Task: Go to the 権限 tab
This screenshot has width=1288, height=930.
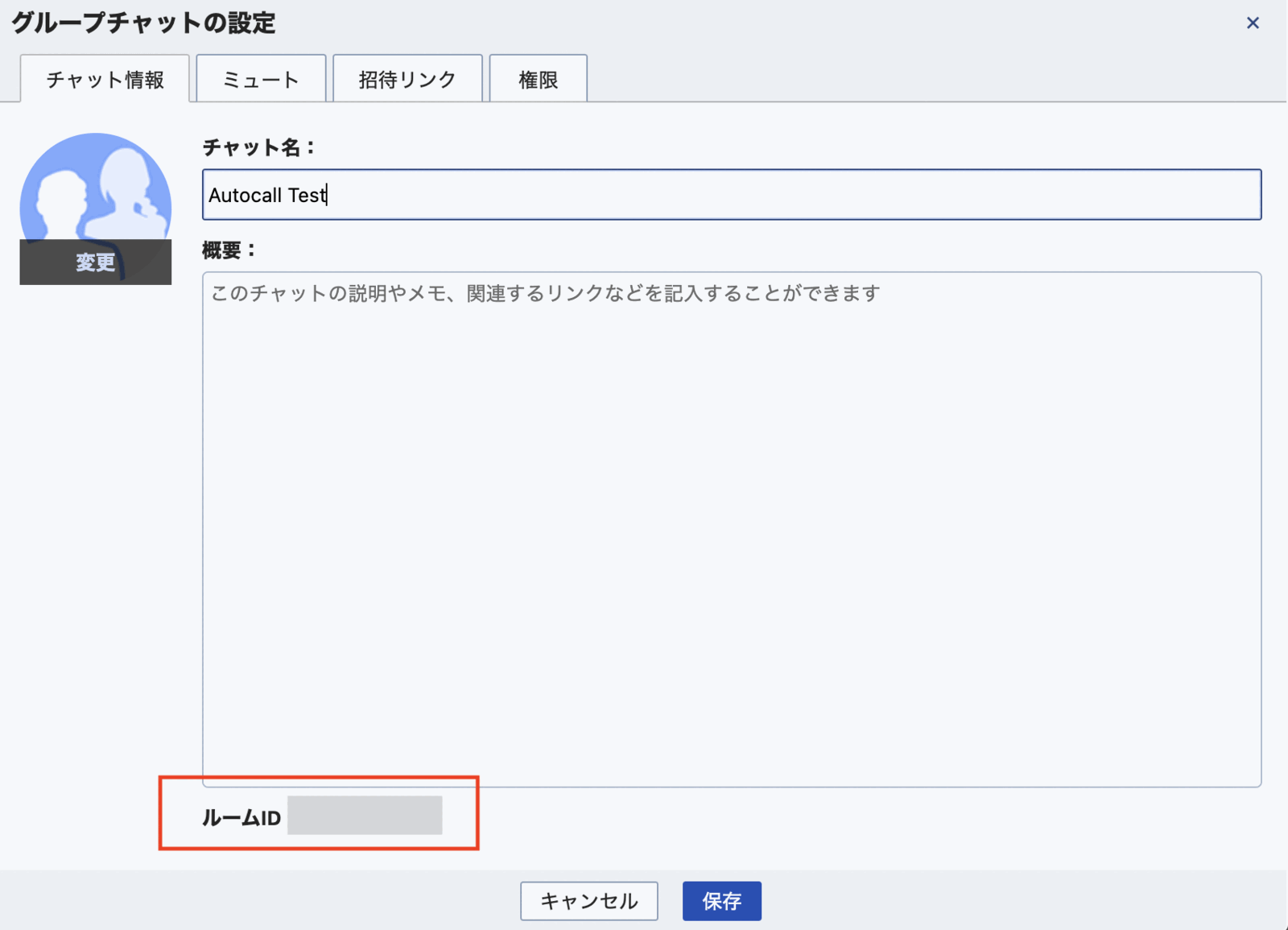Action: pyautogui.click(x=538, y=79)
